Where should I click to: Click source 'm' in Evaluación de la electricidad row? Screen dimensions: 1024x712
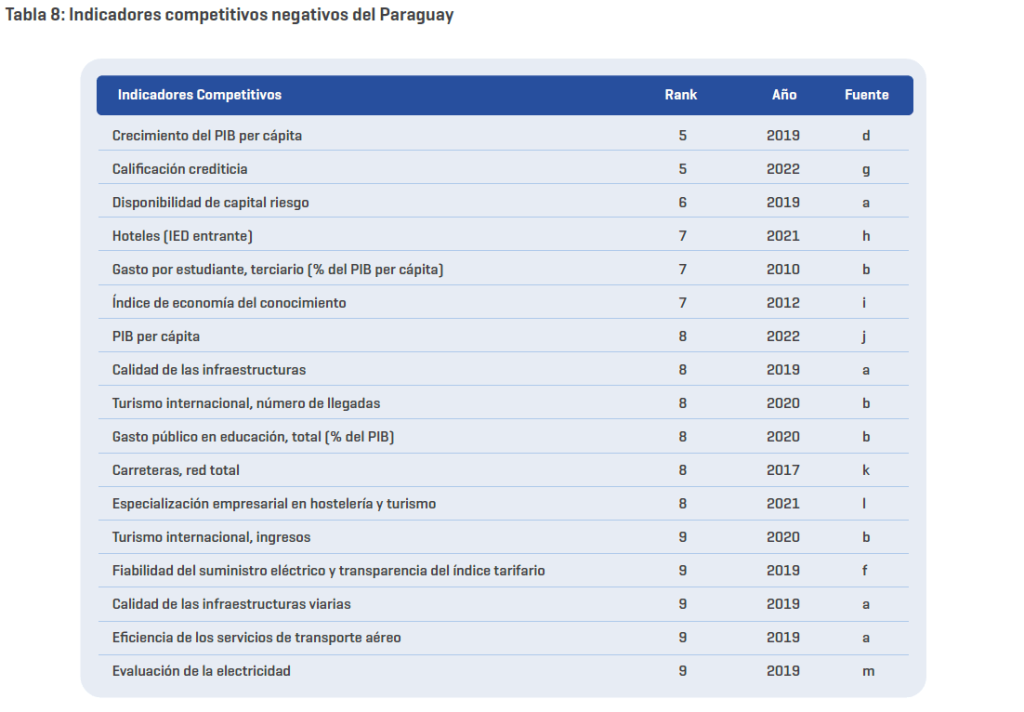pos(868,671)
